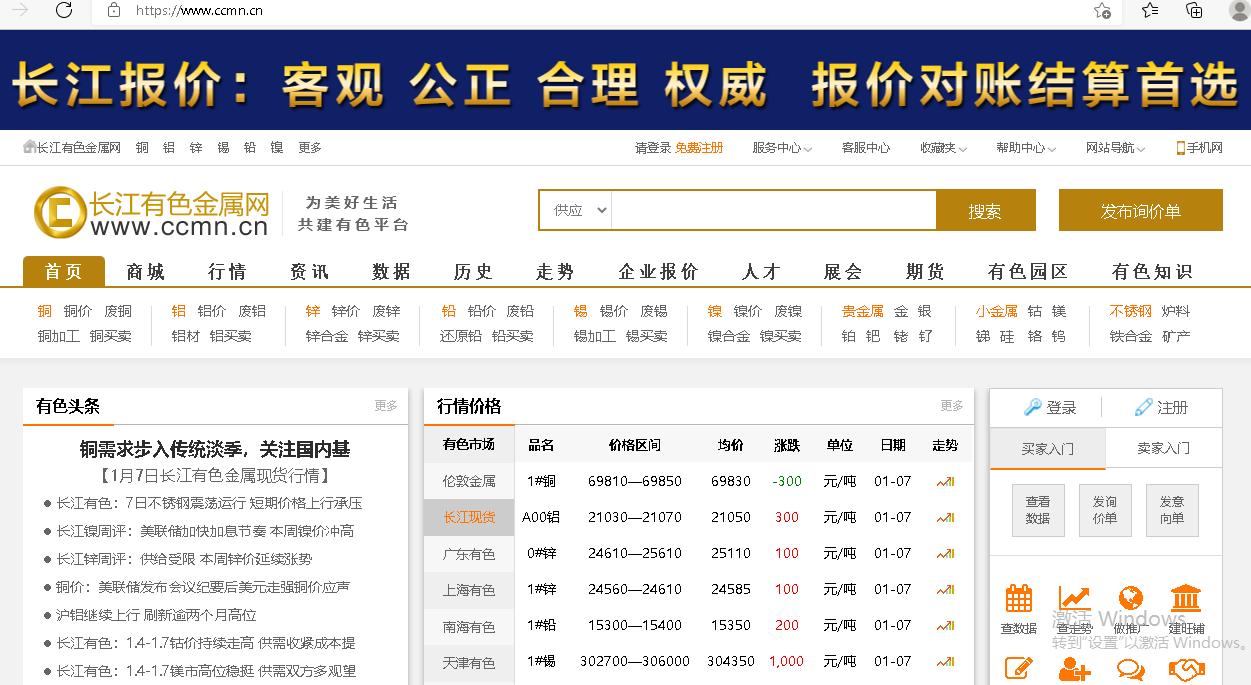Go to 首页 in the main nav
The image size is (1251, 685).
point(64,271)
